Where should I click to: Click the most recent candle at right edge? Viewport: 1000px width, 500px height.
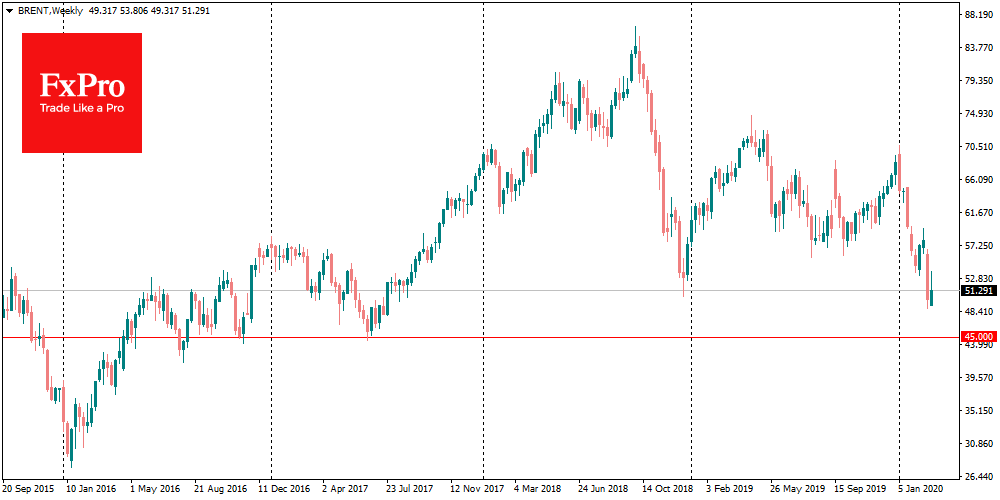coord(931,297)
